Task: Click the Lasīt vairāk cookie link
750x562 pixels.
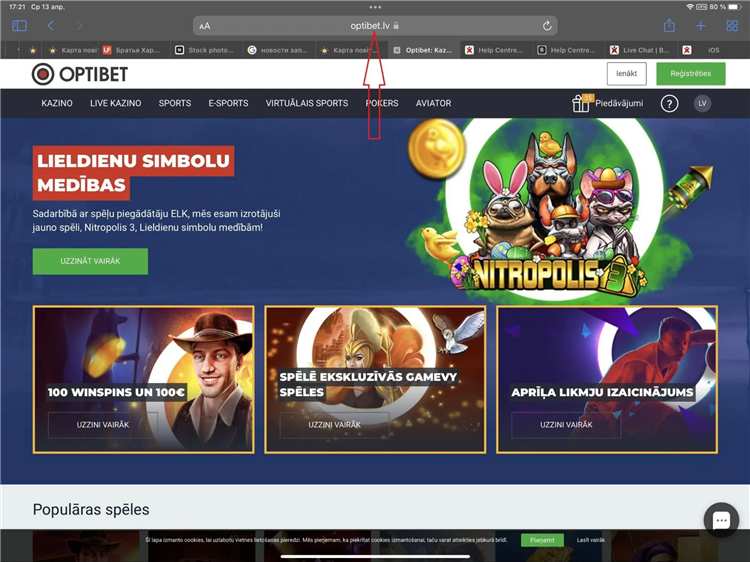Action: [591, 540]
